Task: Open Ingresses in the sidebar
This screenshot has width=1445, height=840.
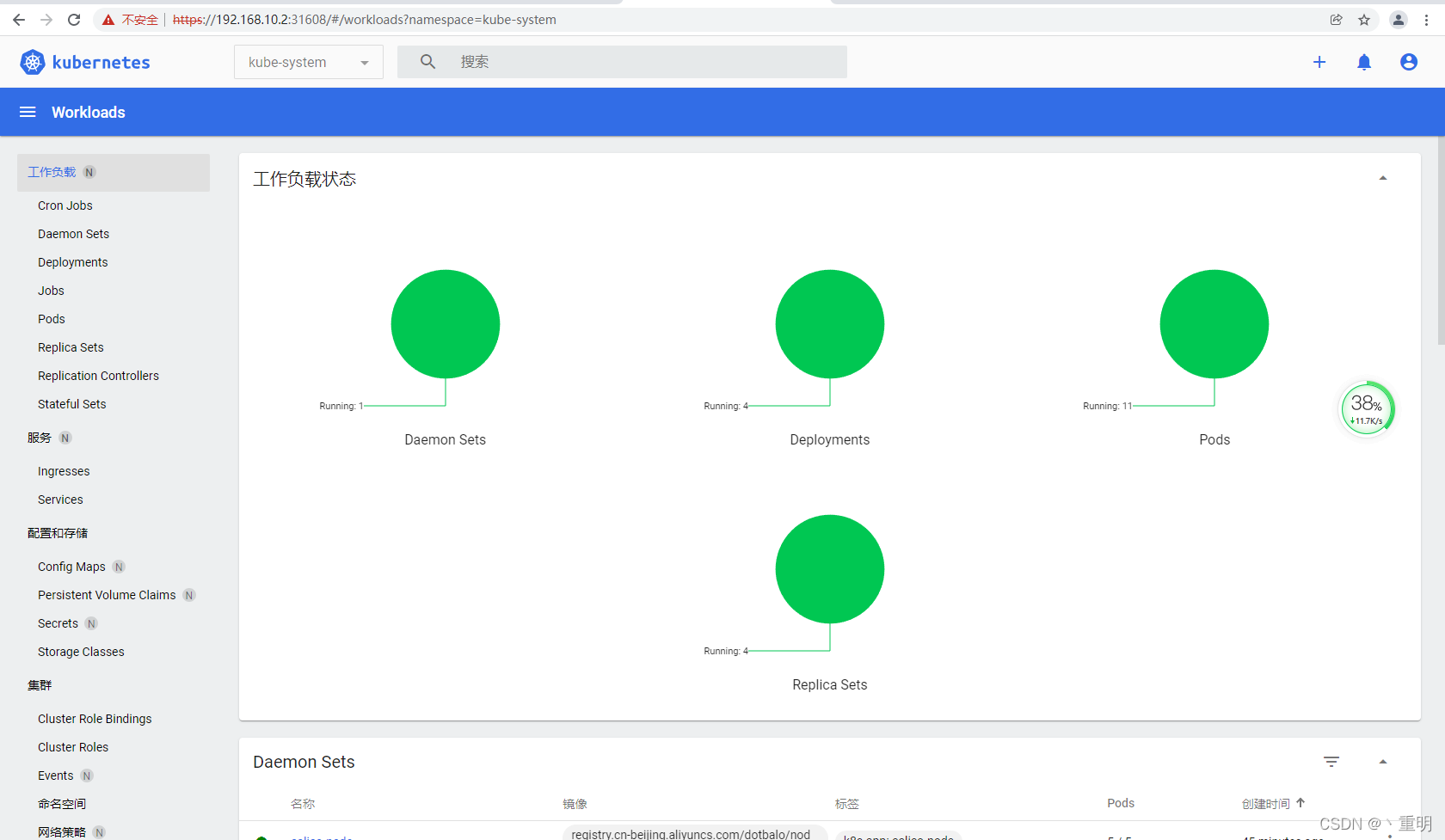Action: click(64, 471)
